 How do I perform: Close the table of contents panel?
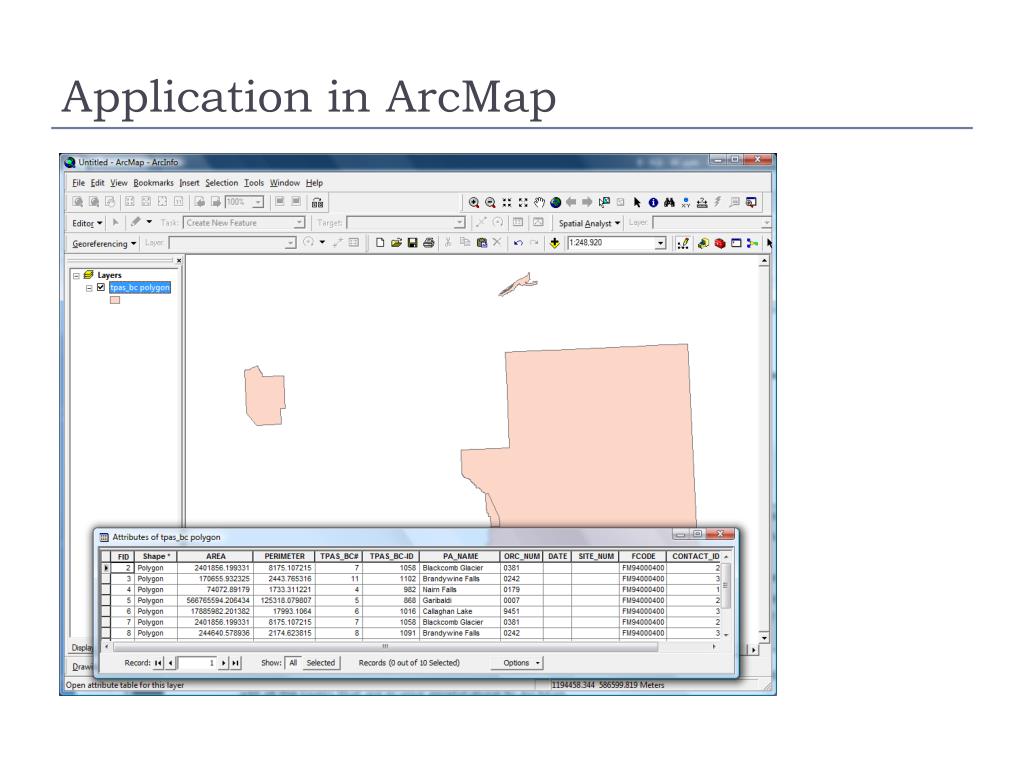[179, 260]
